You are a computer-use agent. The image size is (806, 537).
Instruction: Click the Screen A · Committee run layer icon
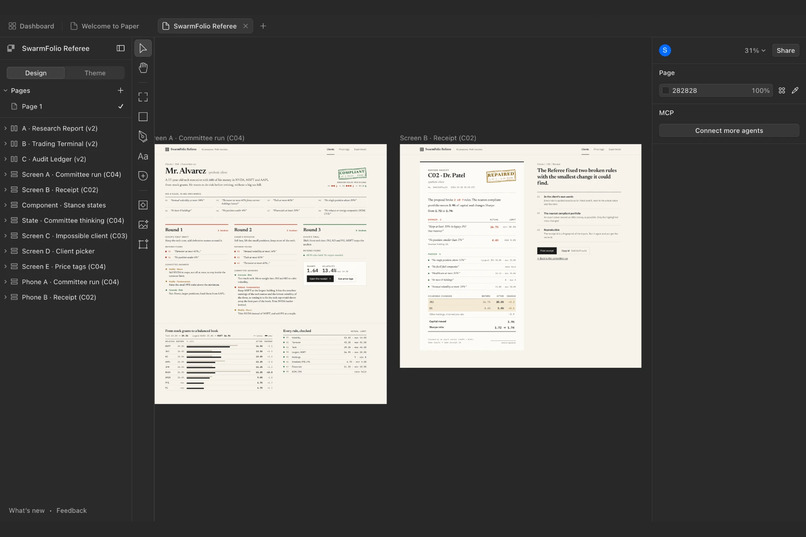14,175
